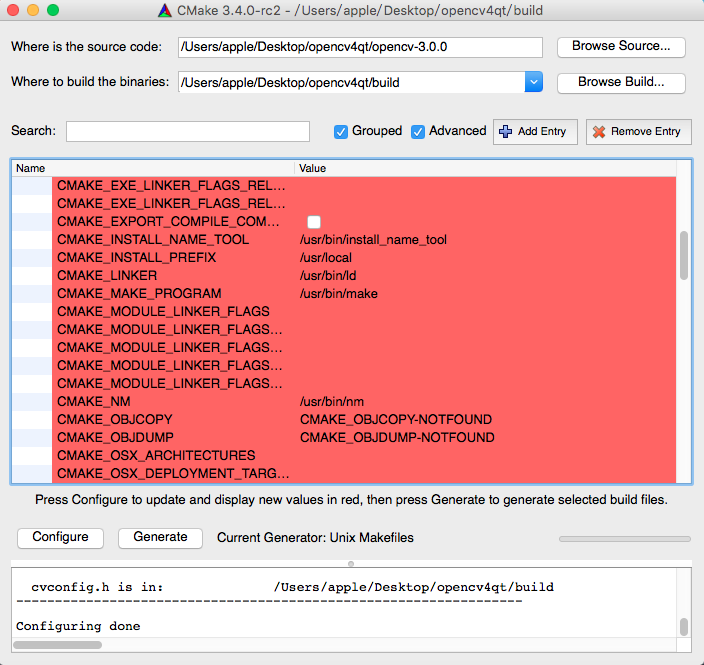Image resolution: width=704 pixels, height=665 pixels.
Task: Click the Configure button
Action: pos(60,537)
